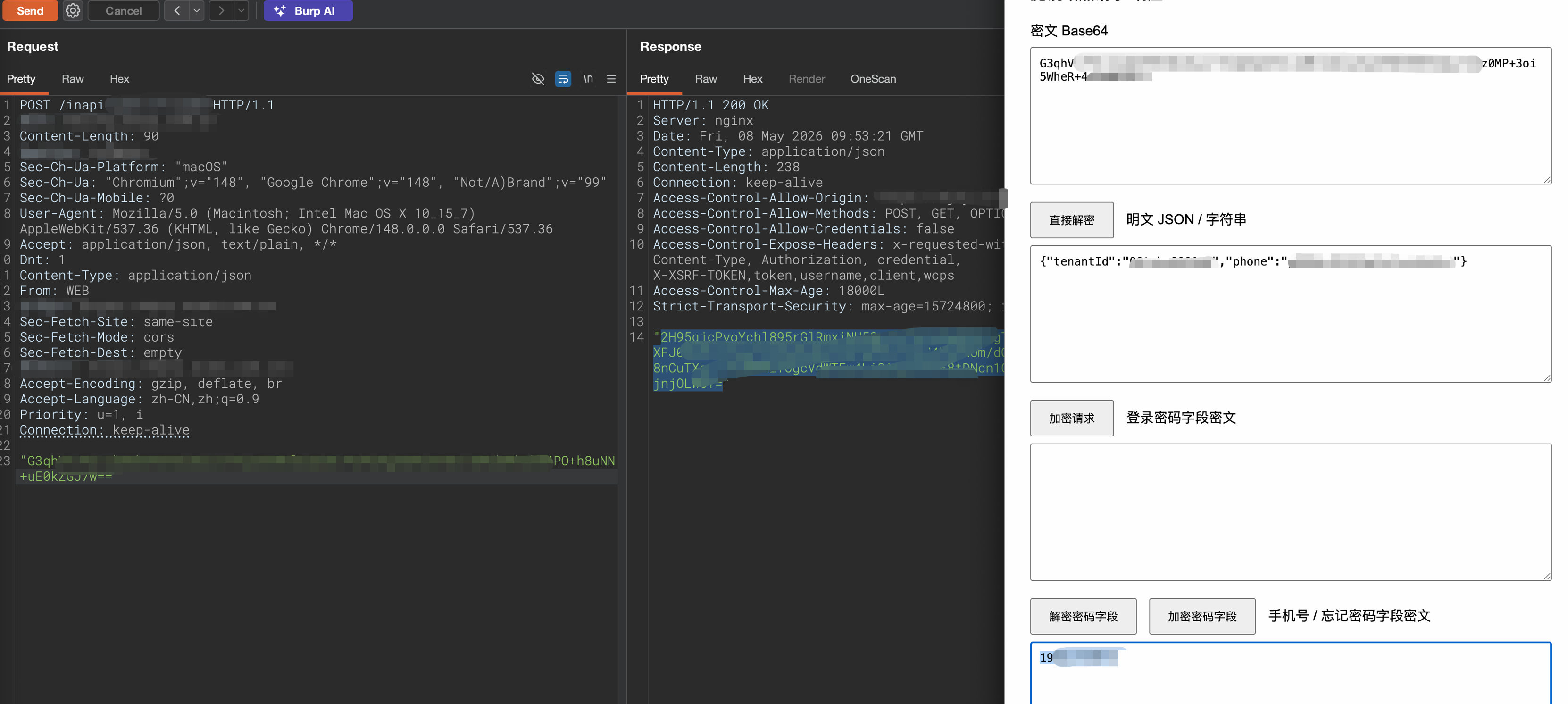Click the 直接解密 button
The width and height of the screenshot is (1568, 704).
pyautogui.click(x=1072, y=220)
